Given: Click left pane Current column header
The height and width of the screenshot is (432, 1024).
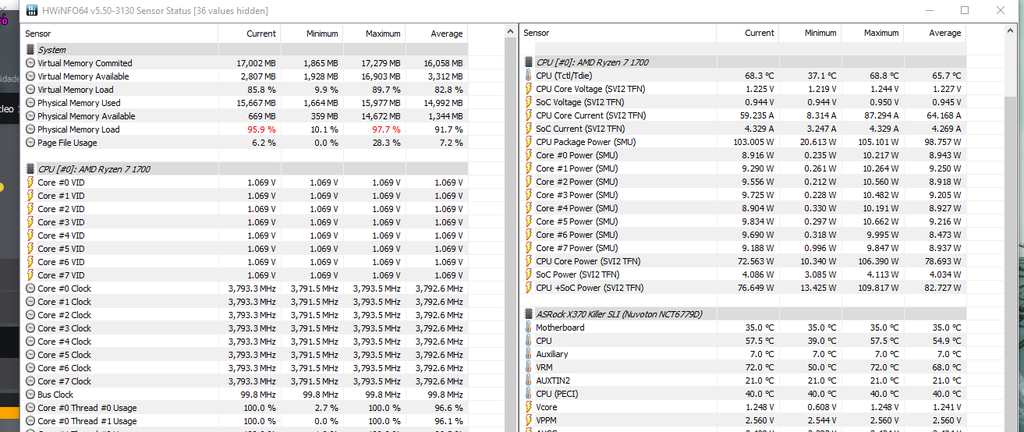Looking at the screenshot, I should 249,33.
